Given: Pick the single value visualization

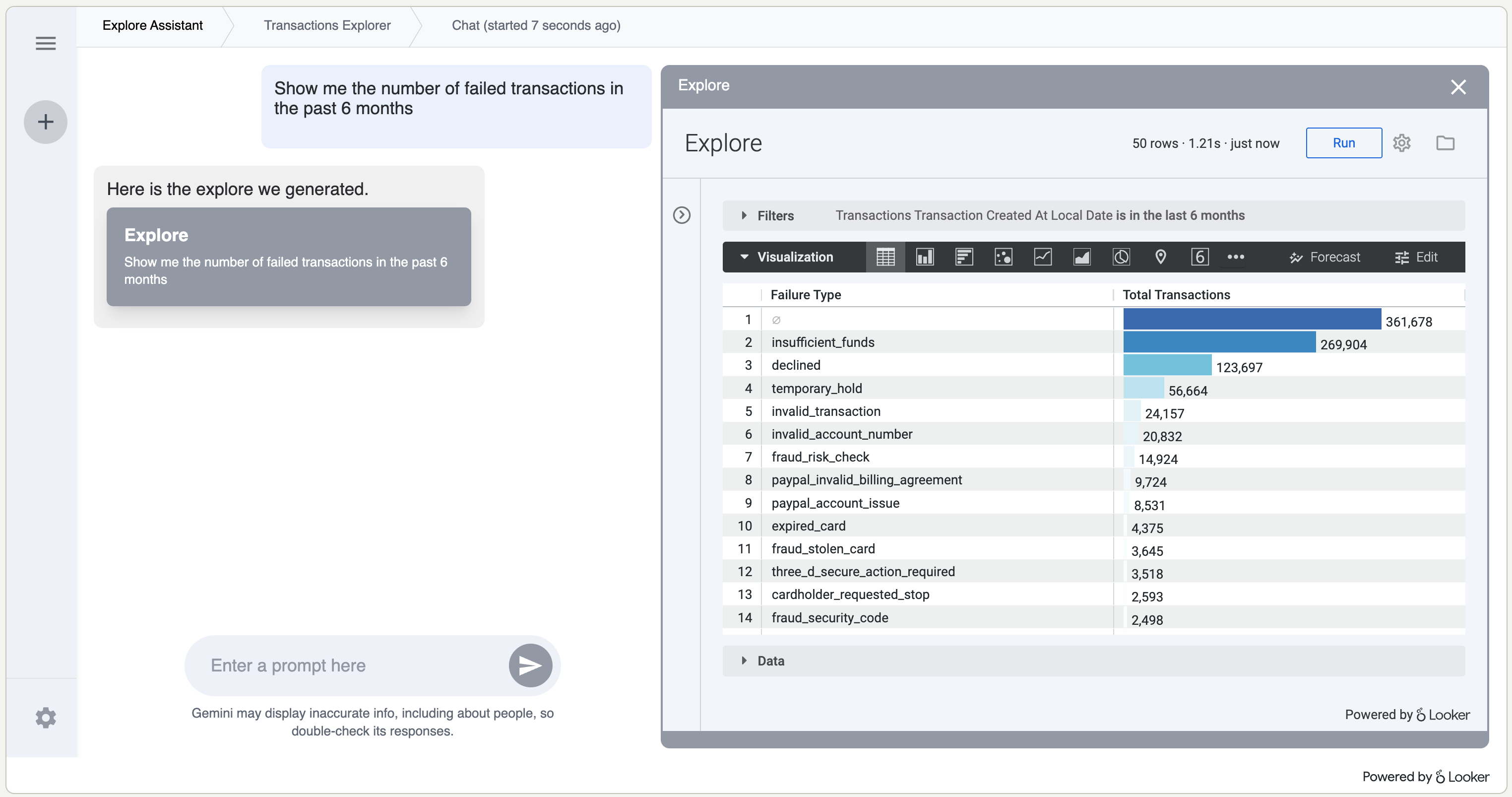Looking at the screenshot, I should coord(1199,257).
